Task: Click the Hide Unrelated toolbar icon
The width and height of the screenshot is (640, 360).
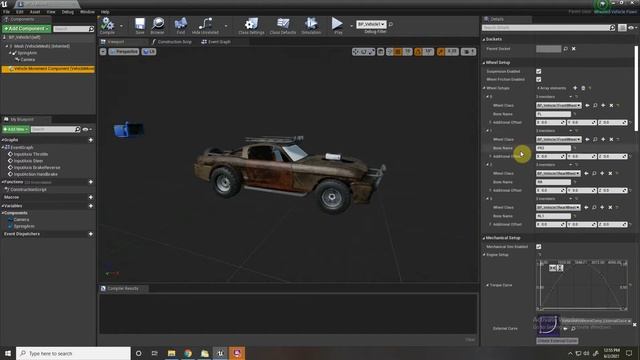Action: coord(205,25)
